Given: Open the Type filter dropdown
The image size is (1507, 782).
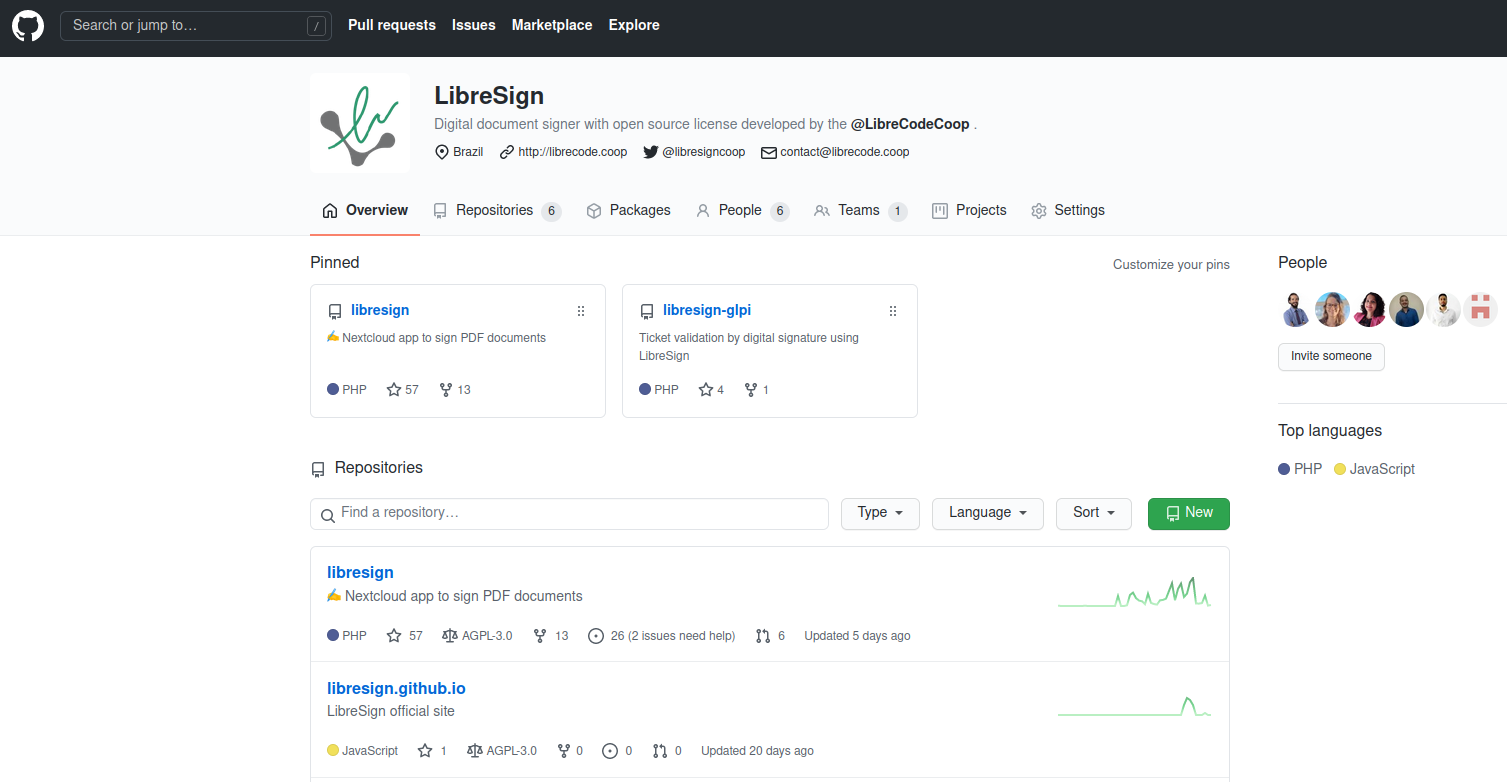Looking at the screenshot, I should click(880, 513).
